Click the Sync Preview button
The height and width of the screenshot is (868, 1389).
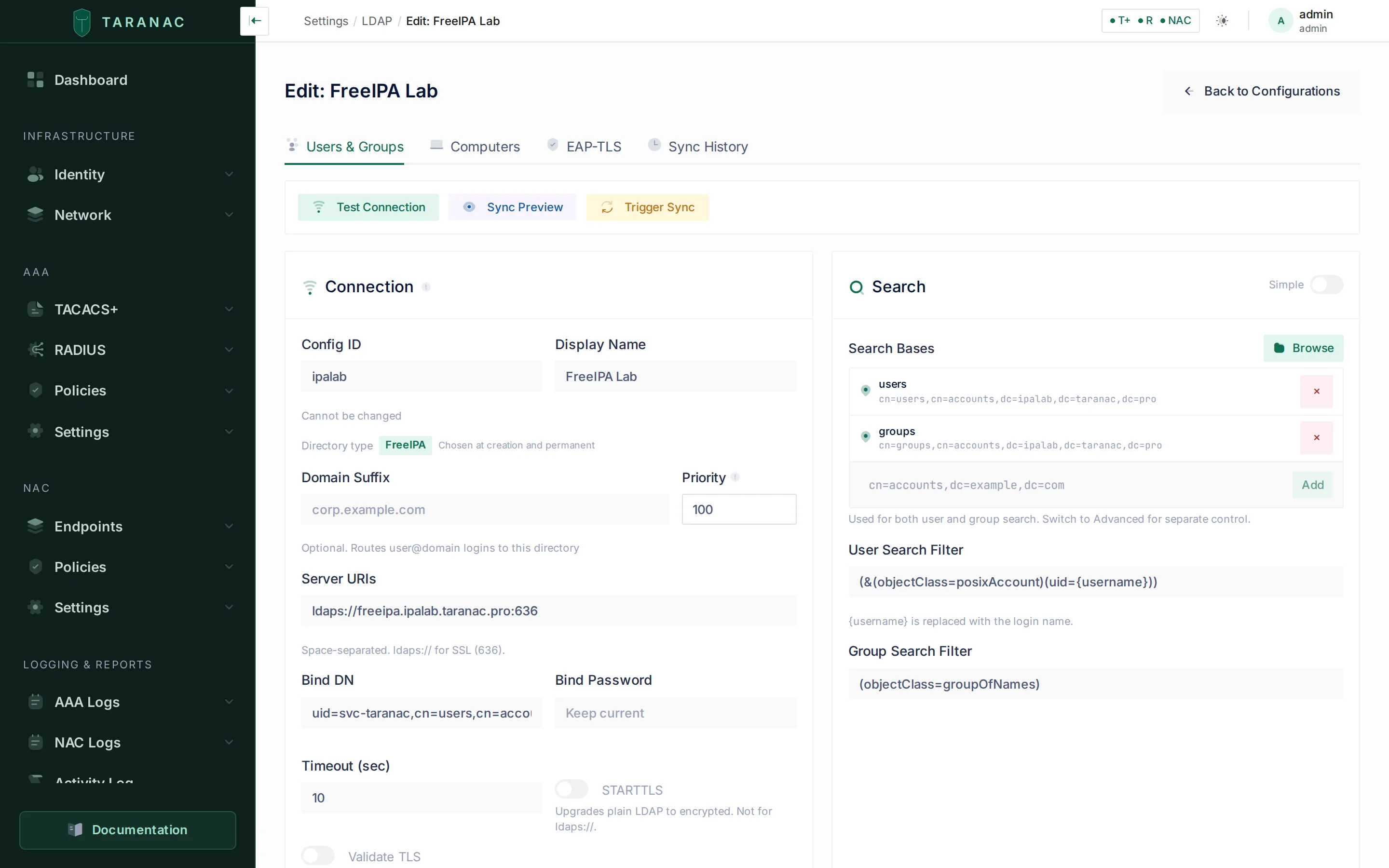coord(512,207)
